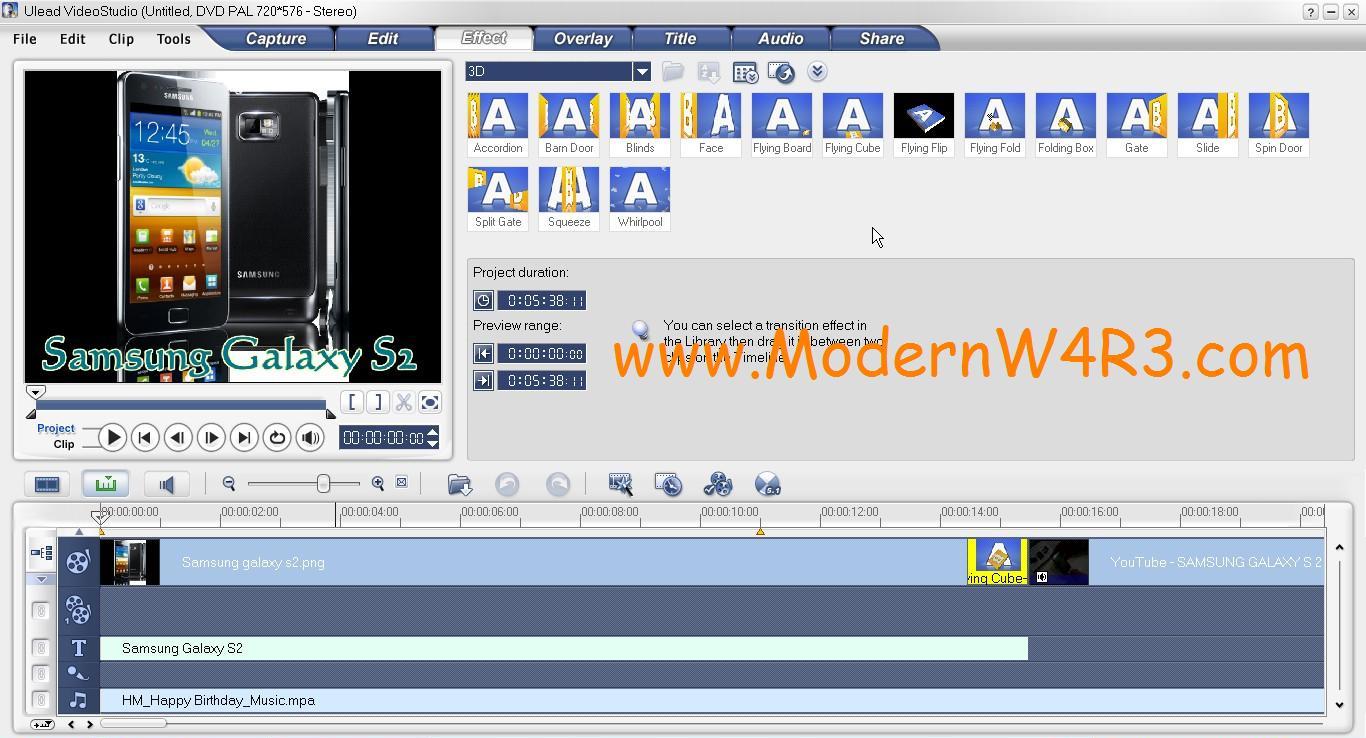Open the System Volume control
The width and height of the screenshot is (1366, 738).
click(310, 437)
